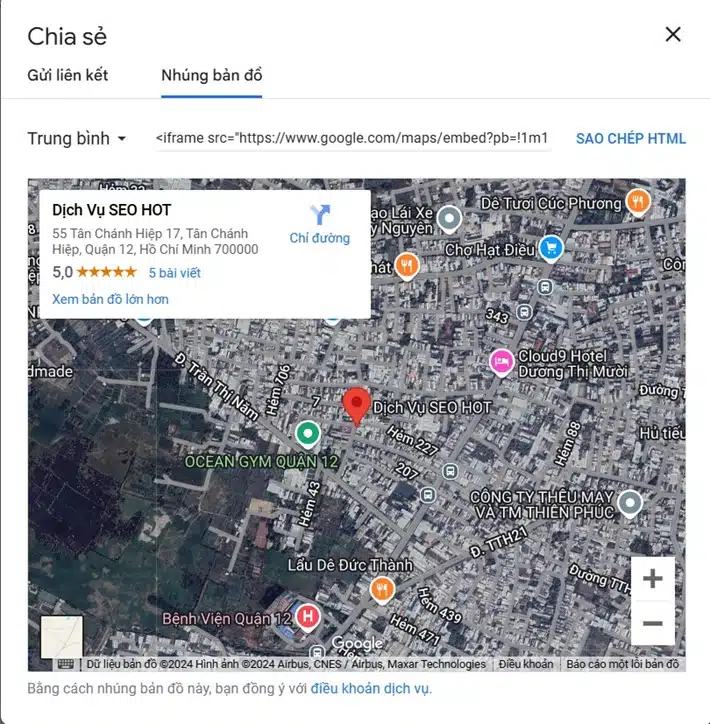
Task: Click the Dê Tươi Cúc Phương restaurant icon
Action: [x=638, y=202]
